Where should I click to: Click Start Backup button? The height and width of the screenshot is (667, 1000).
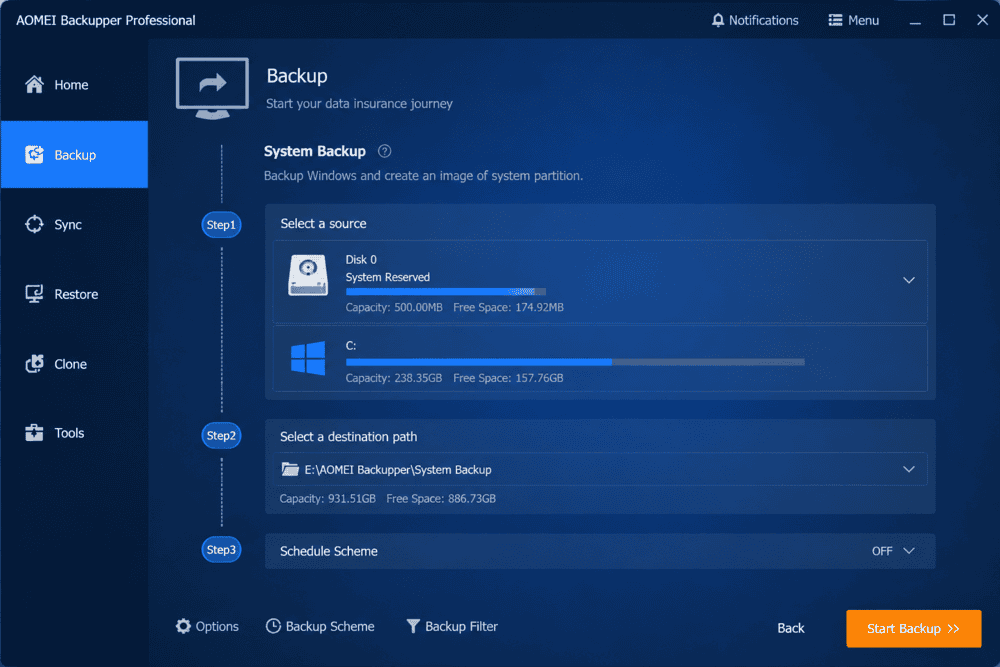pos(913,629)
